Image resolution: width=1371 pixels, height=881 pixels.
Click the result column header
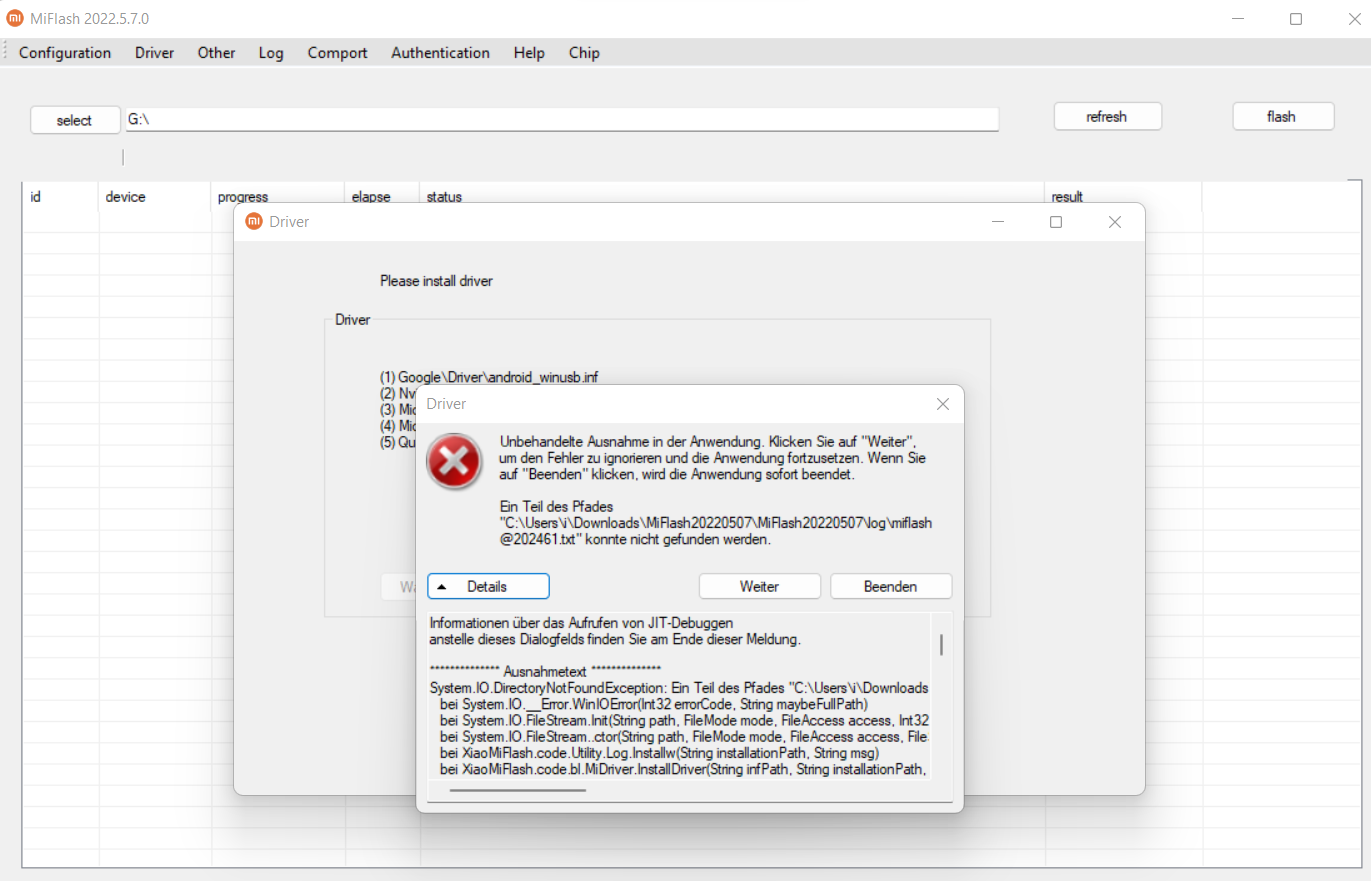(x=1123, y=197)
